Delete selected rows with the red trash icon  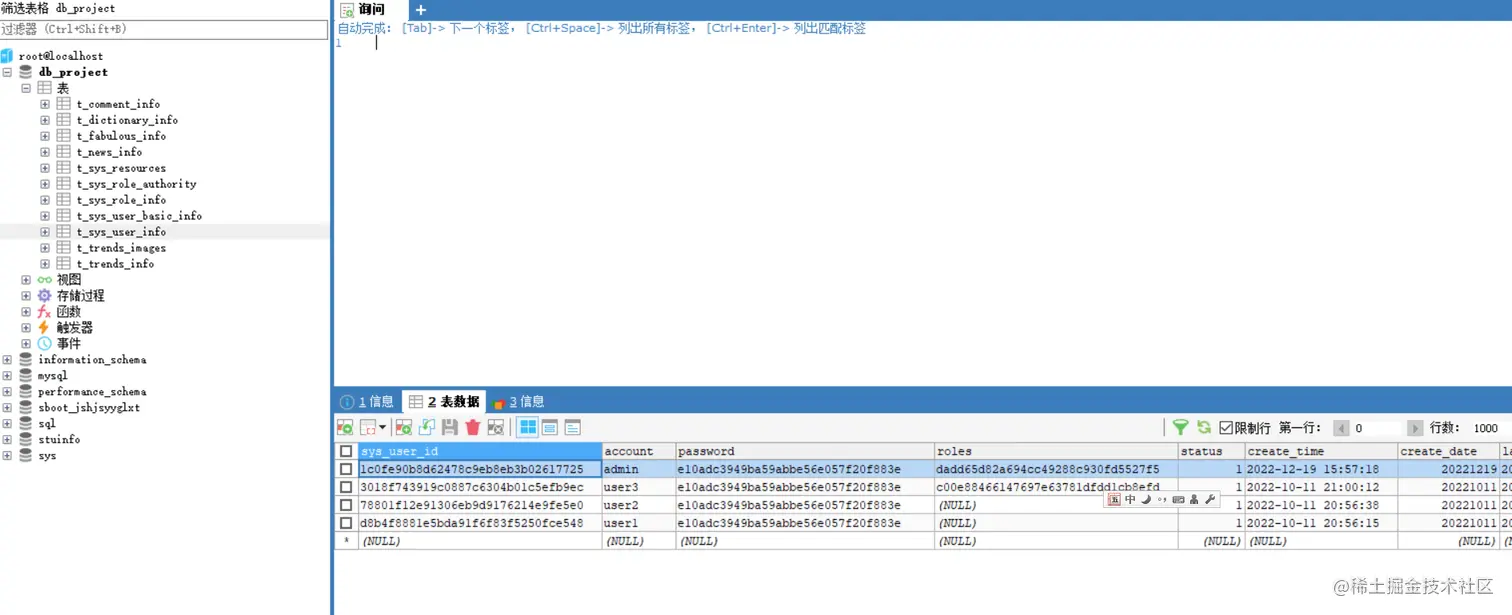[473, 427]
